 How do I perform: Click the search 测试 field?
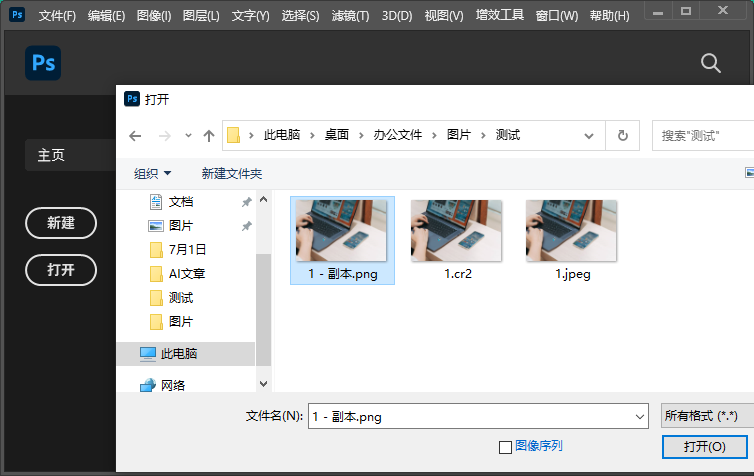(x=703, y=136)
